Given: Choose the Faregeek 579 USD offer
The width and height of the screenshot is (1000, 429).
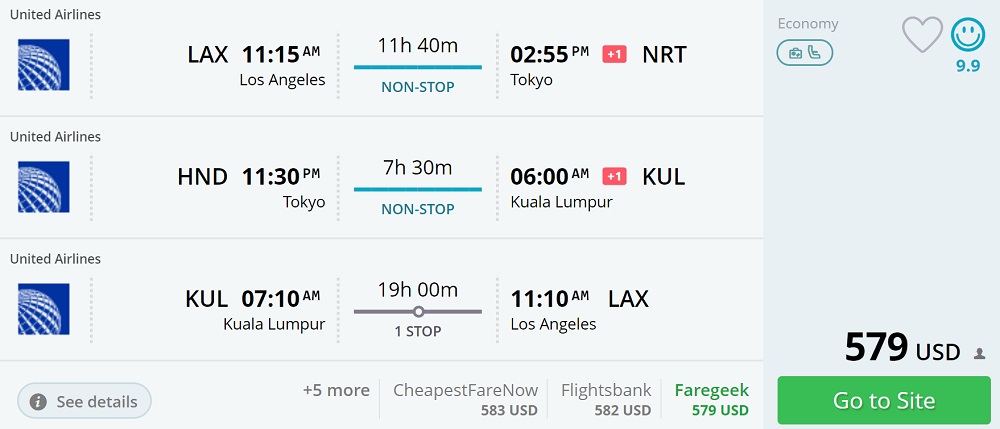Looking at the screenshot, I should coord(711,399).
